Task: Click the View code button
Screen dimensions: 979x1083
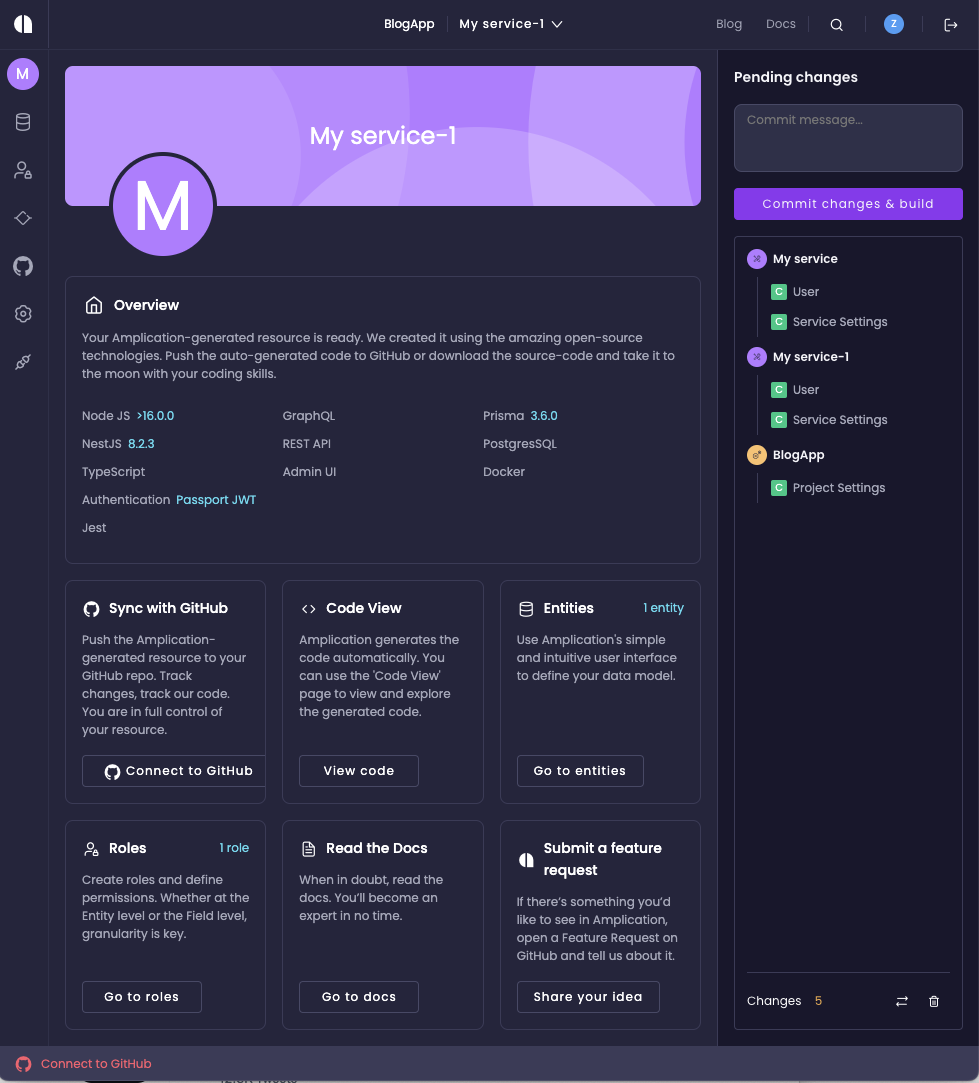Action: click(x=359, y=771)
